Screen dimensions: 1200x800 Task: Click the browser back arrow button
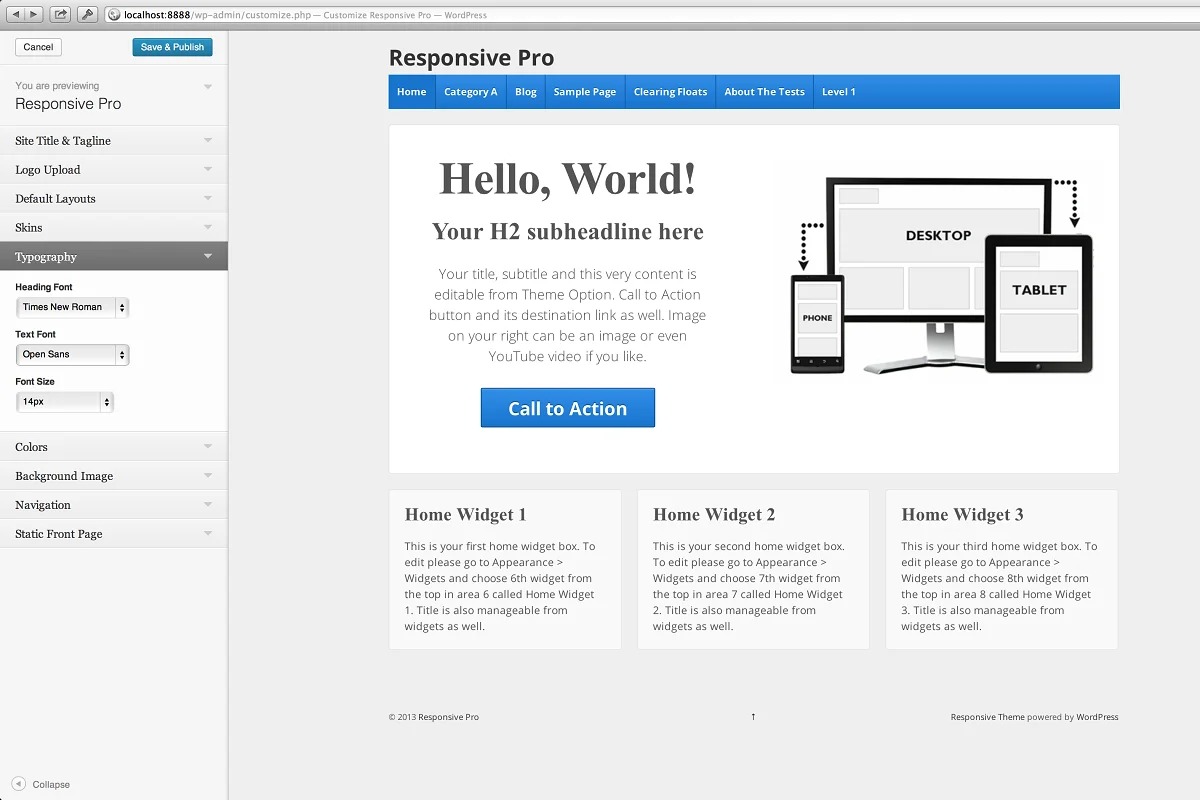(x=17, y=14)
